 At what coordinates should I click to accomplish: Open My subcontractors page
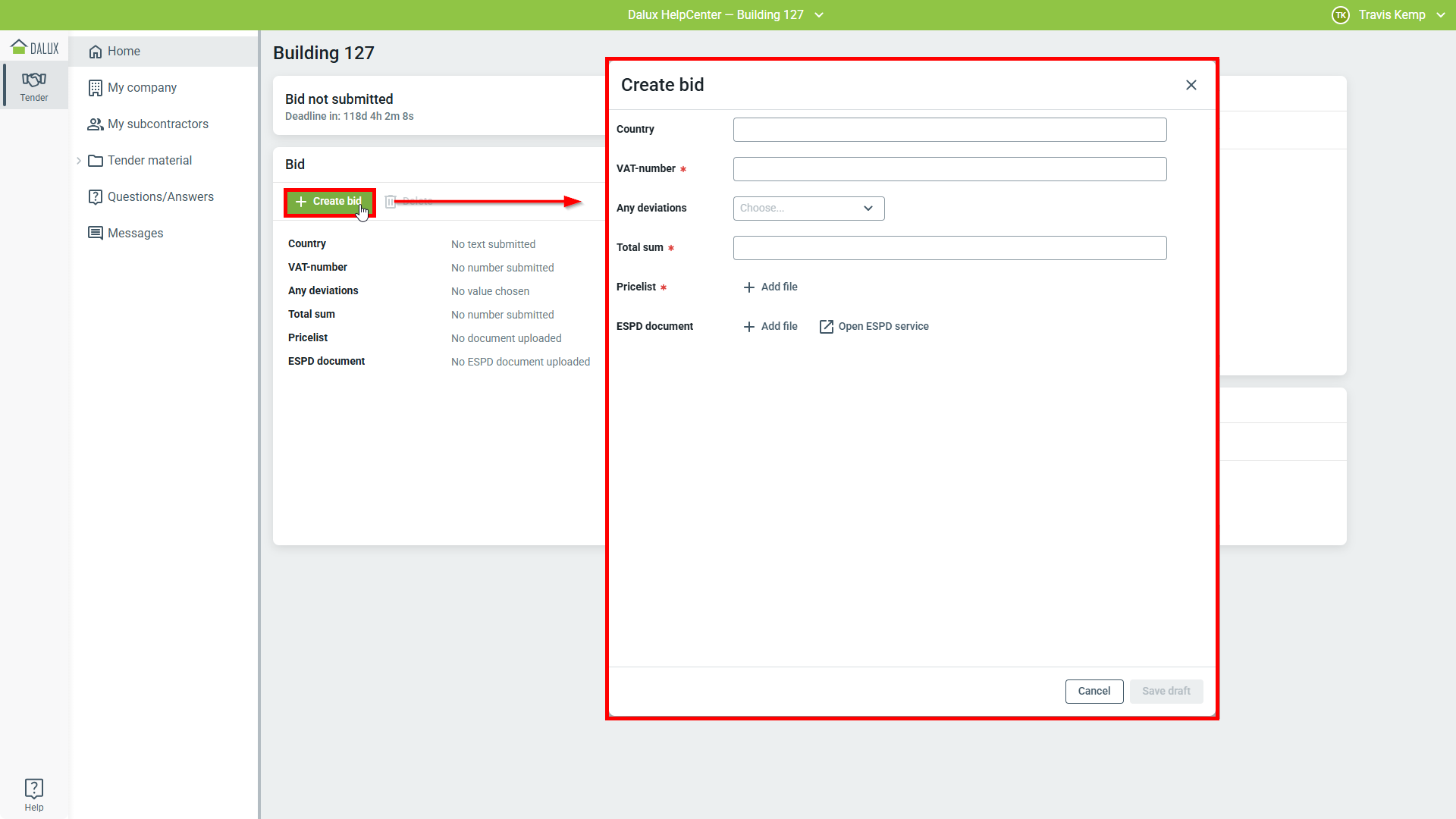click(158, 124)
